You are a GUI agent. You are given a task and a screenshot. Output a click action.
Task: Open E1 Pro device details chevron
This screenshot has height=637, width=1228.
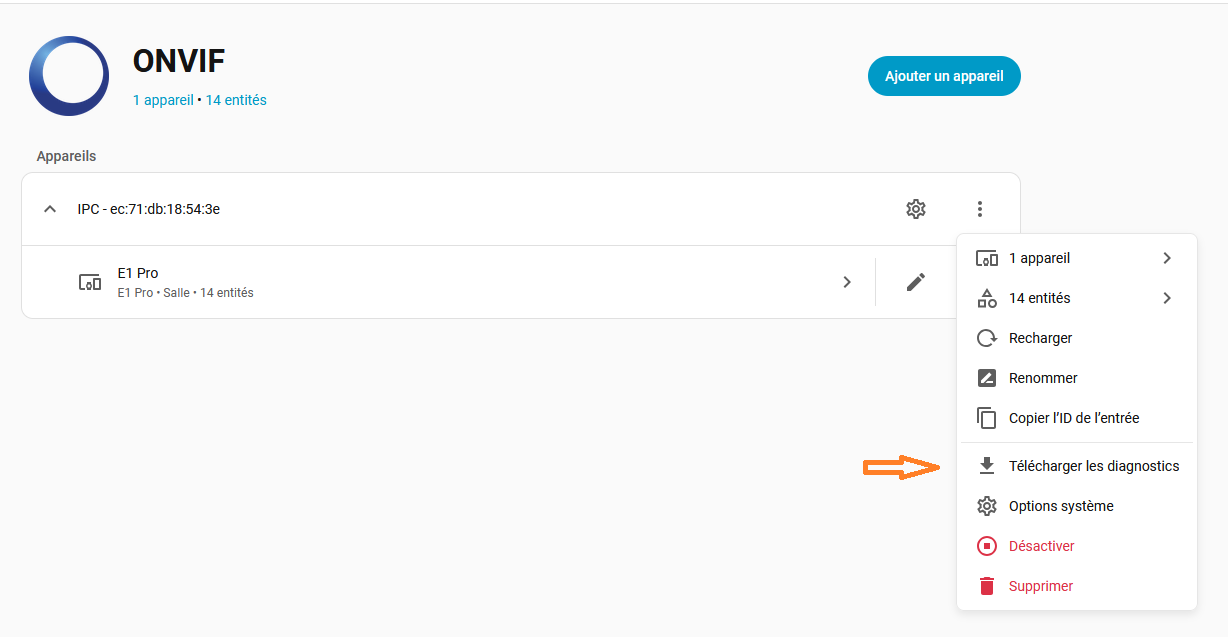[847, 282]
